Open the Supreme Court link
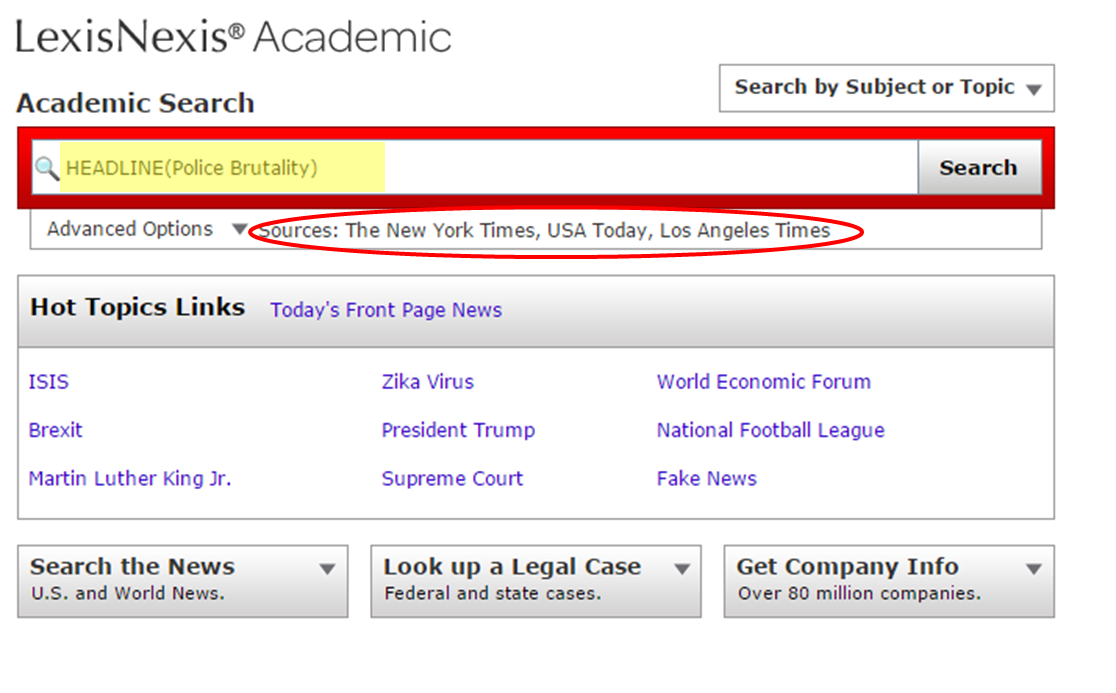The width and height of the screenshot is (1116, 693). [x=452, y=479]
